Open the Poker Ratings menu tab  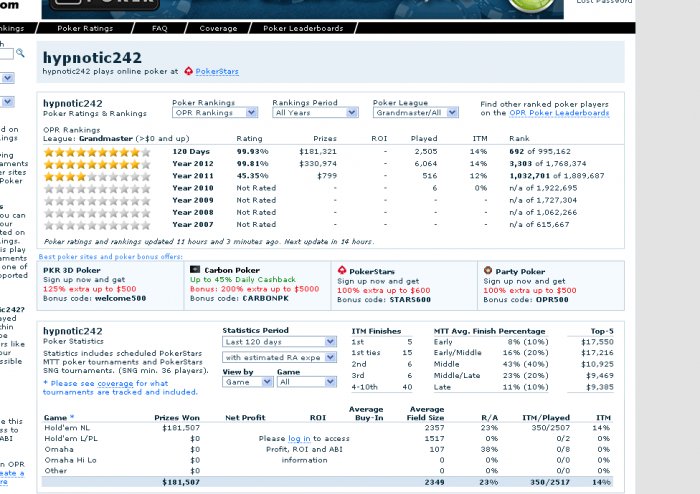[85, 28]
